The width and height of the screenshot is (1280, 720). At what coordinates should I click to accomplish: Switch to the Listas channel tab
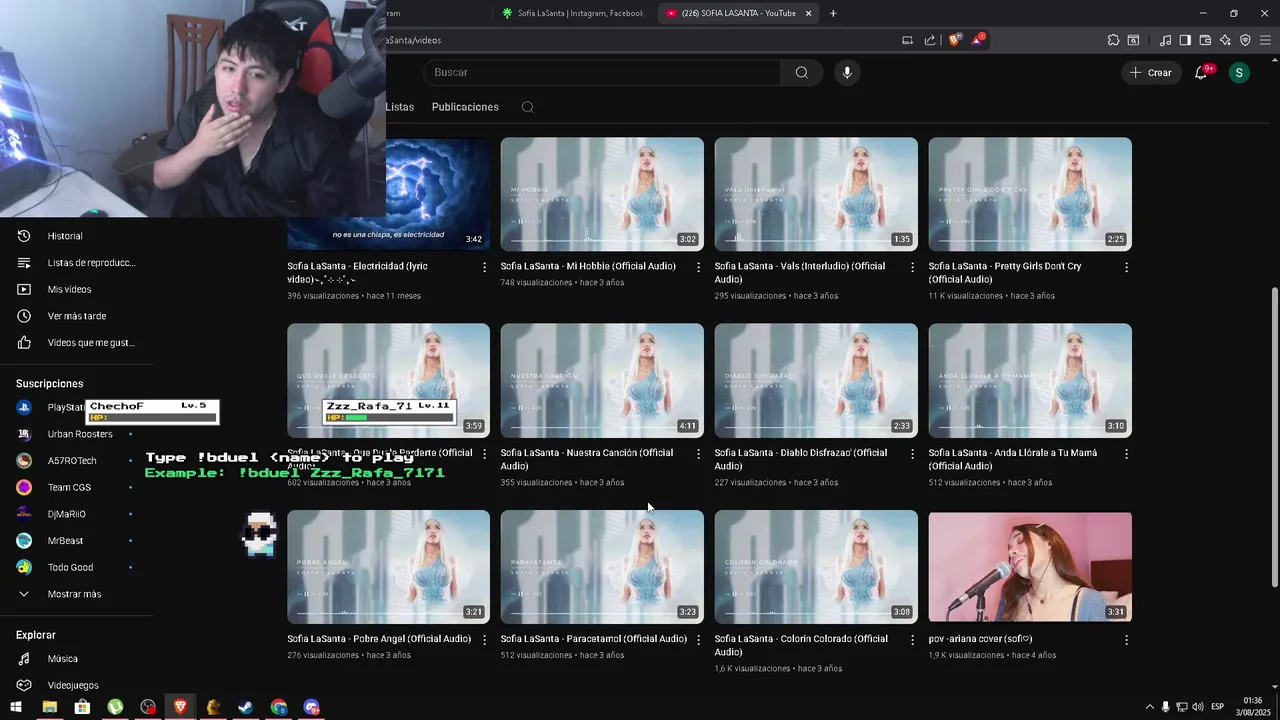399,107
